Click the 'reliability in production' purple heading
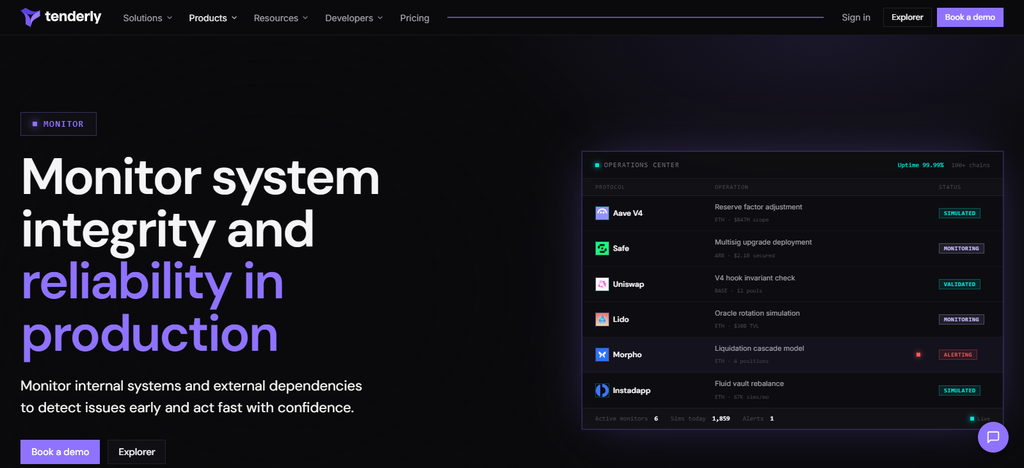The width and height of the screenshot is (1024, 468). point(153,308)
